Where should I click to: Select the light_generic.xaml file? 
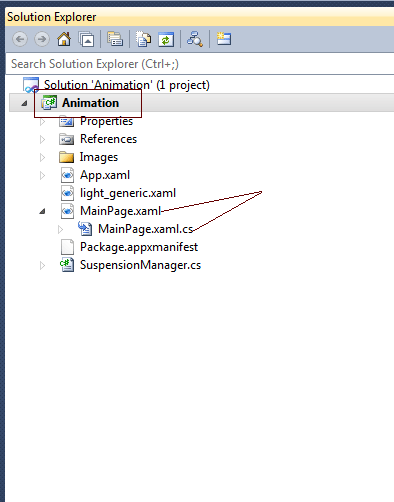click(x=128, y=193)
